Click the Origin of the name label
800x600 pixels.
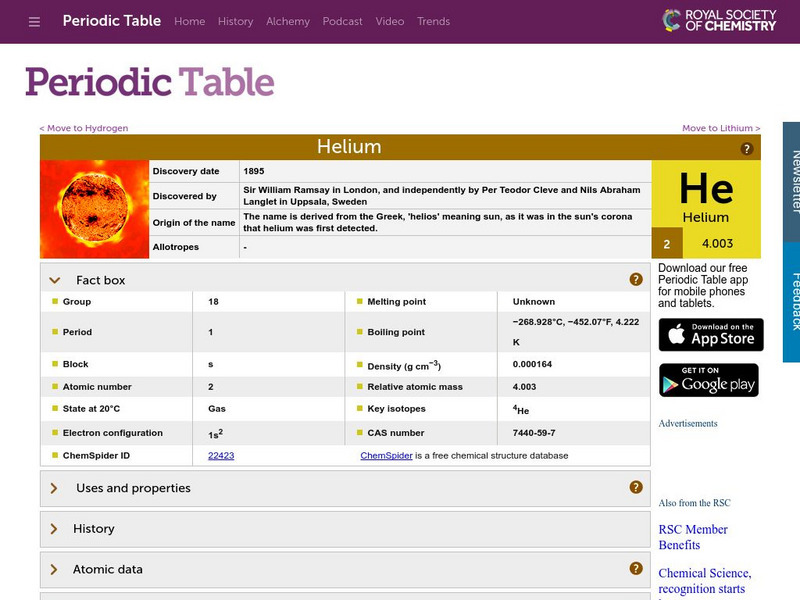tap(194, 223)
